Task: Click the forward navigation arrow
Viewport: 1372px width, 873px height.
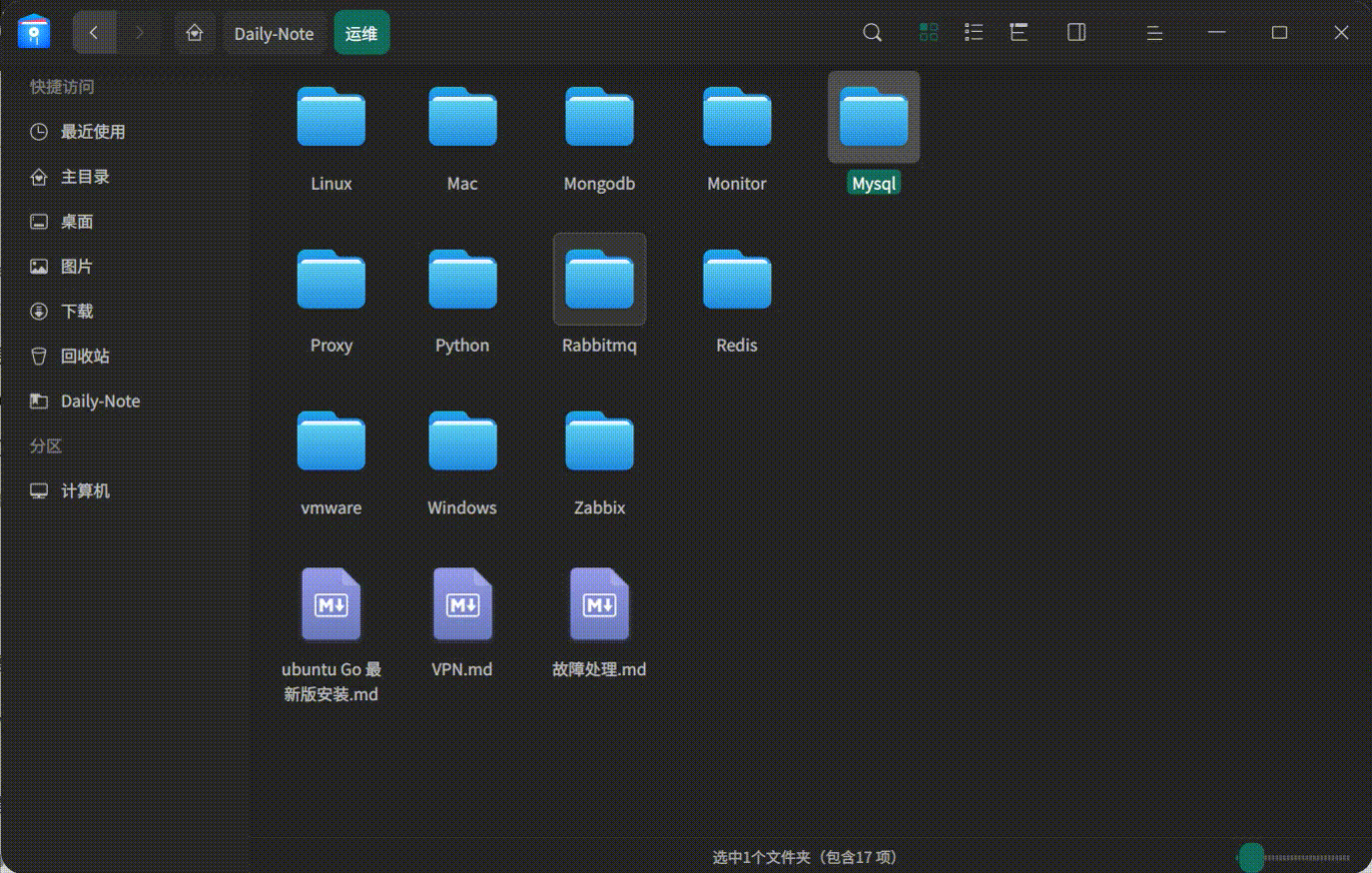Action: pyautogui.click(x=139, y=33)
